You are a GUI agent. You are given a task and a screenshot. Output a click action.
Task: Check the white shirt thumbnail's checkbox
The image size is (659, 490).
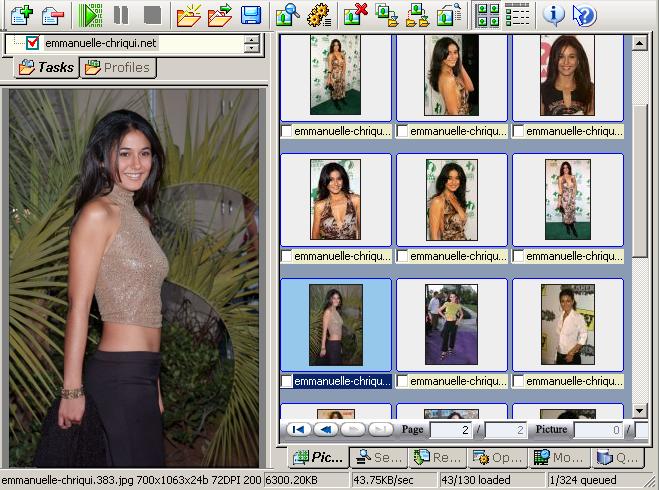coord(518,381)
